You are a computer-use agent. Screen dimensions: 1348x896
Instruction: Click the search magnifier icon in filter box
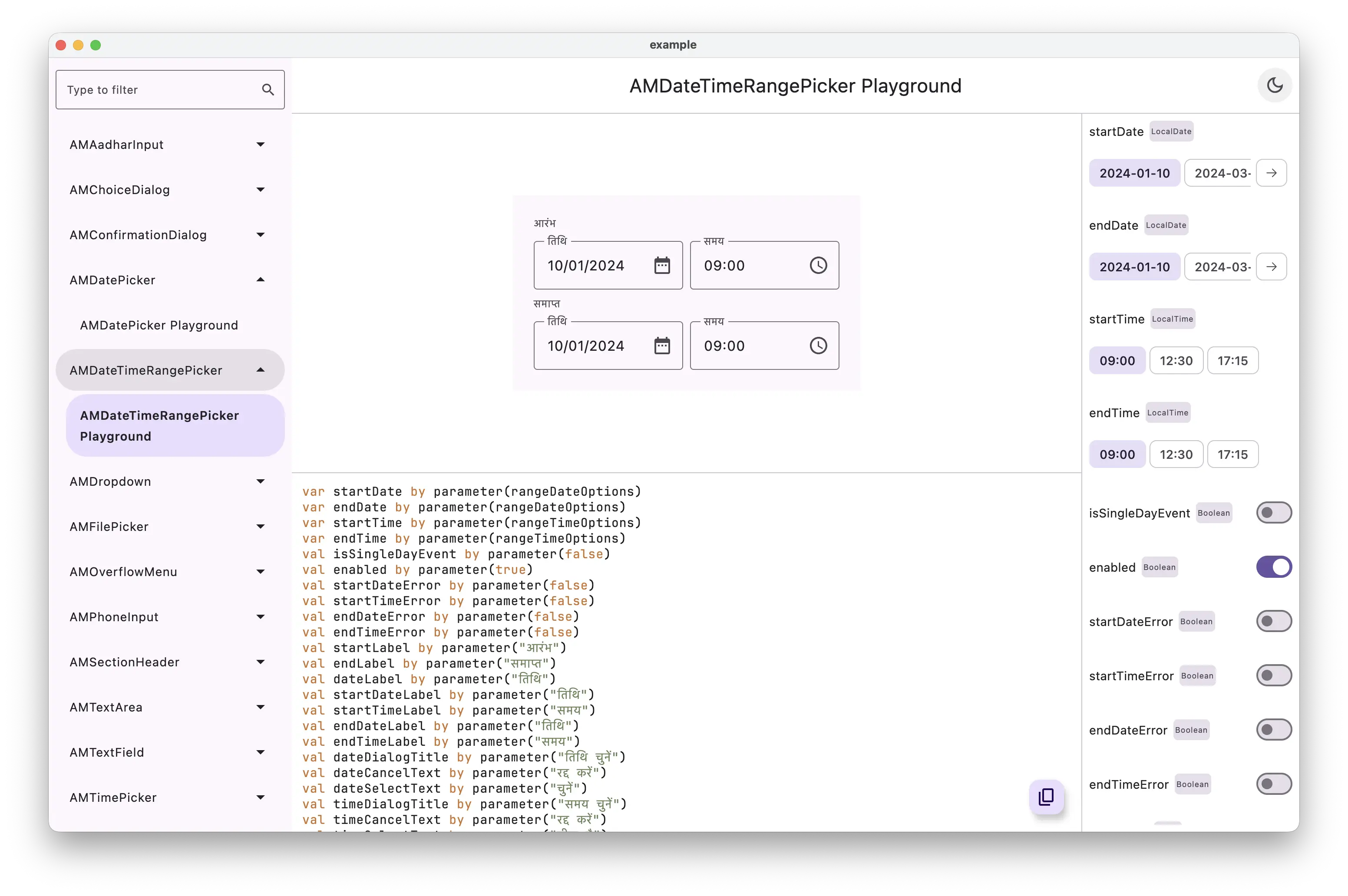pyautogui.click(x=268, y=90)
